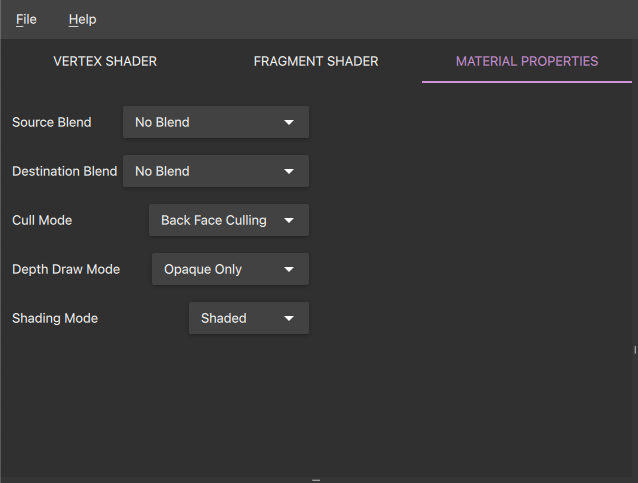The height and width of the screenshot is (483, 638).
Task: Click the down-arrow icon beside Shaded
Action: (x=289, y=318)
